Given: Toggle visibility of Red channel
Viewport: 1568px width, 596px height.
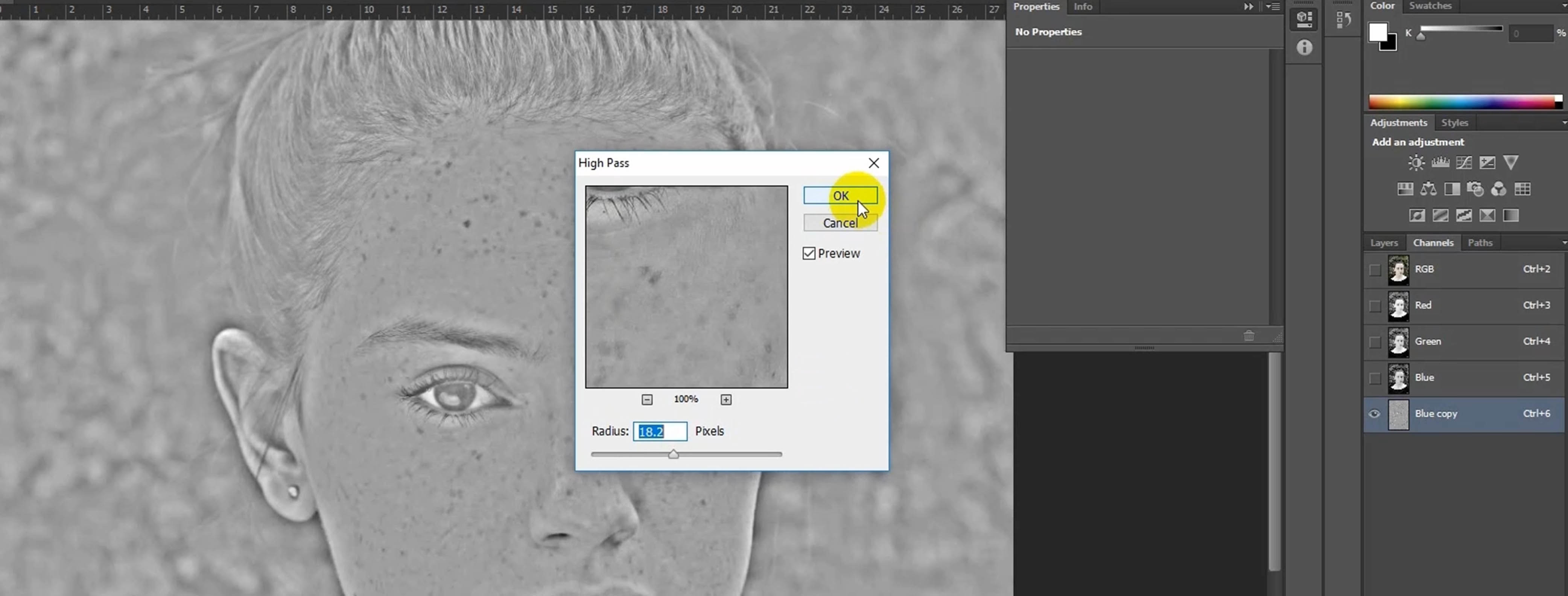Looking at the screenshot, I should click(1375, 306).
